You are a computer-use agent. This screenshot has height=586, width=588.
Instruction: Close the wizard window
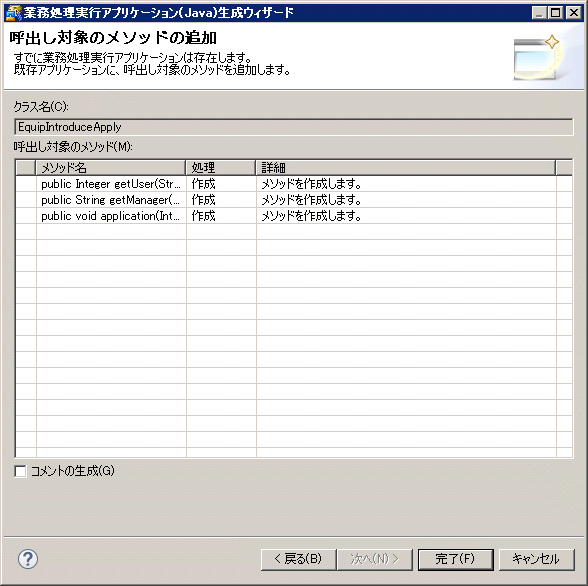(x=574, y=13)
